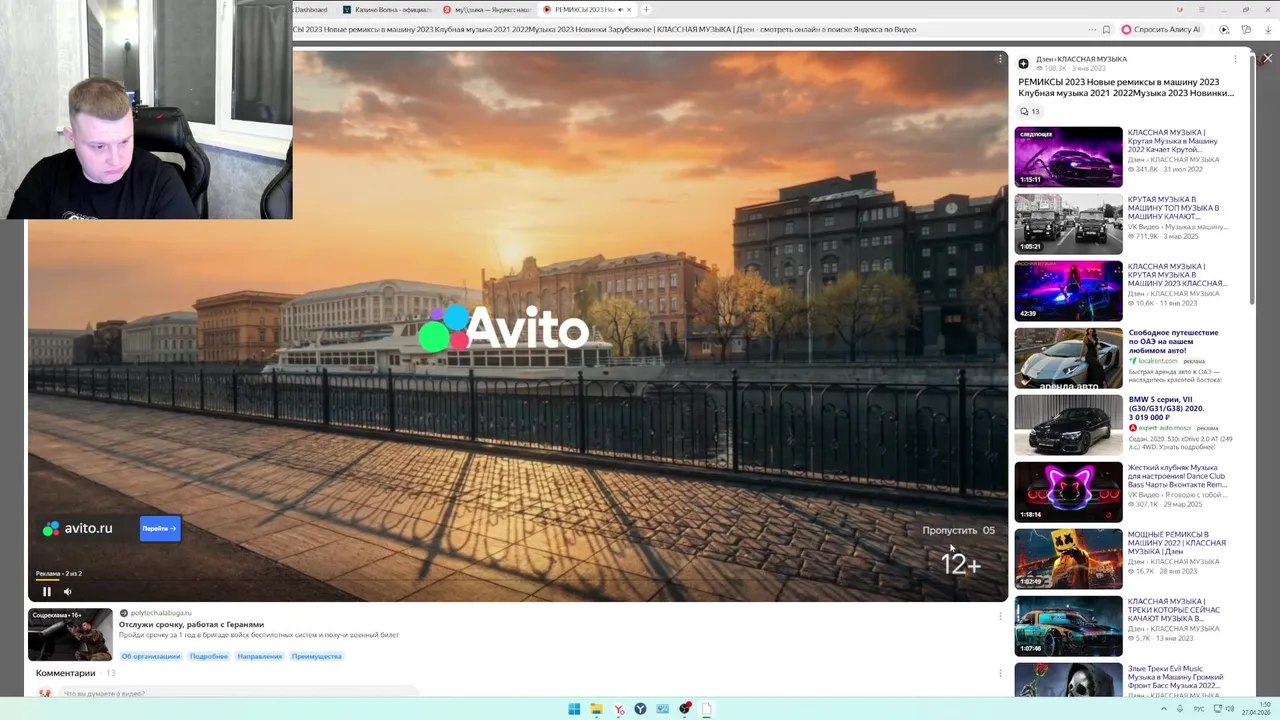Open the 1:07:46 ТРЕКИ КОТОРЫЕ СЕЙЧАС video
This screenshot has height=720, width=1280.
(x=1068, y=625)
